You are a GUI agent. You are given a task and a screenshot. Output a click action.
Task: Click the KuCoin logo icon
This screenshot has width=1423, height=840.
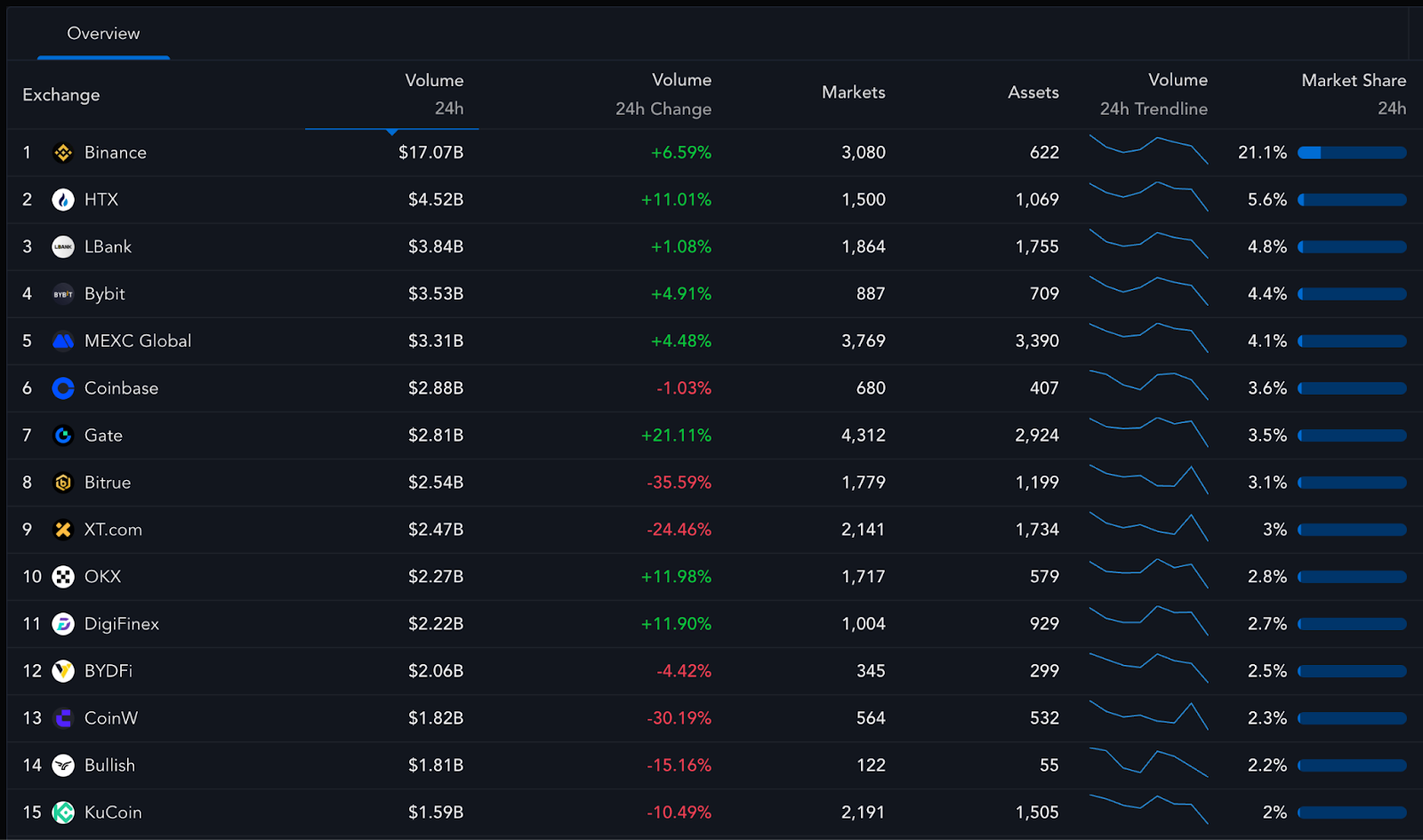click(x=62, y=812)
